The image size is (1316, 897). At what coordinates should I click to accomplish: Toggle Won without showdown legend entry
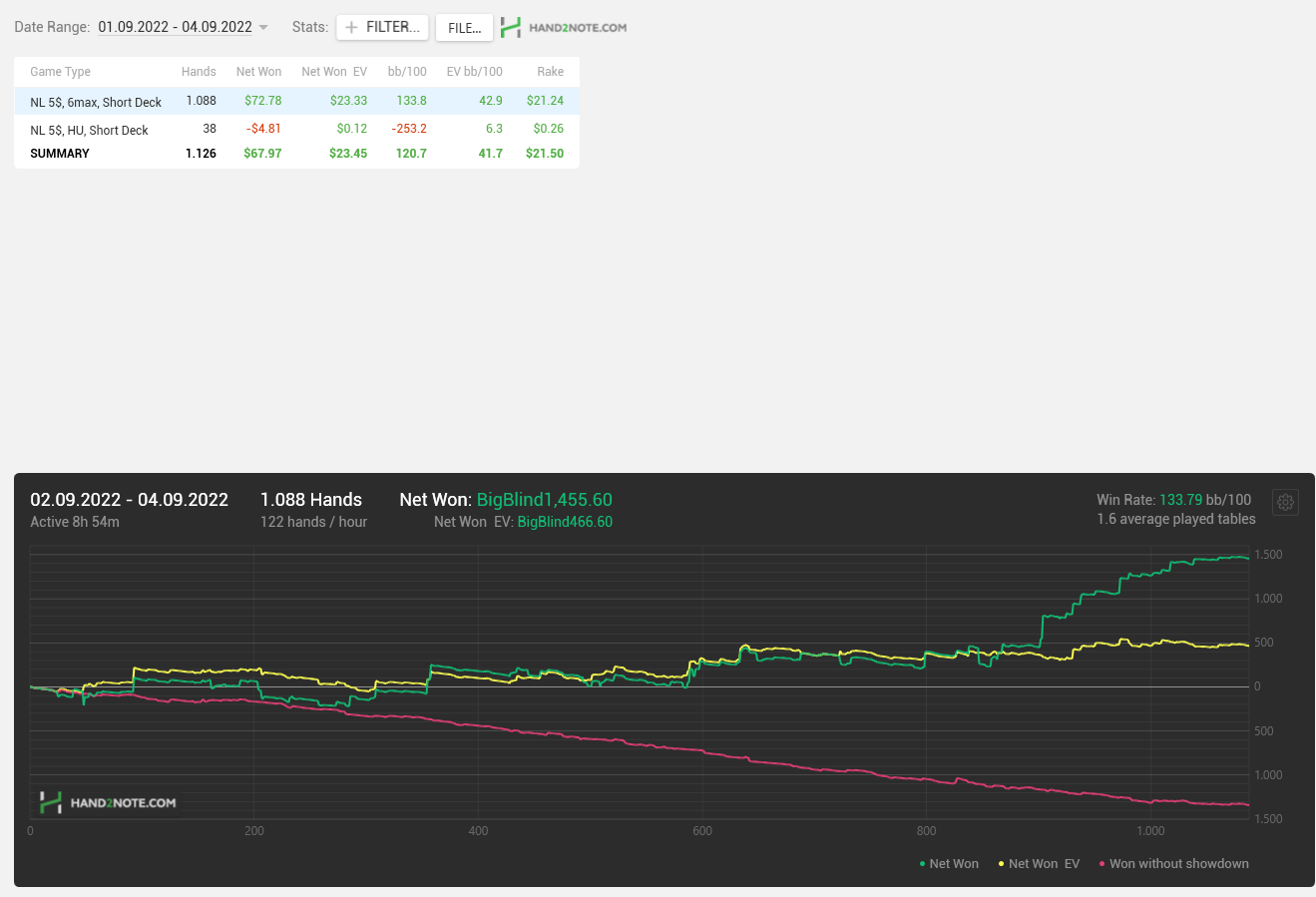tap(1173, 864)
